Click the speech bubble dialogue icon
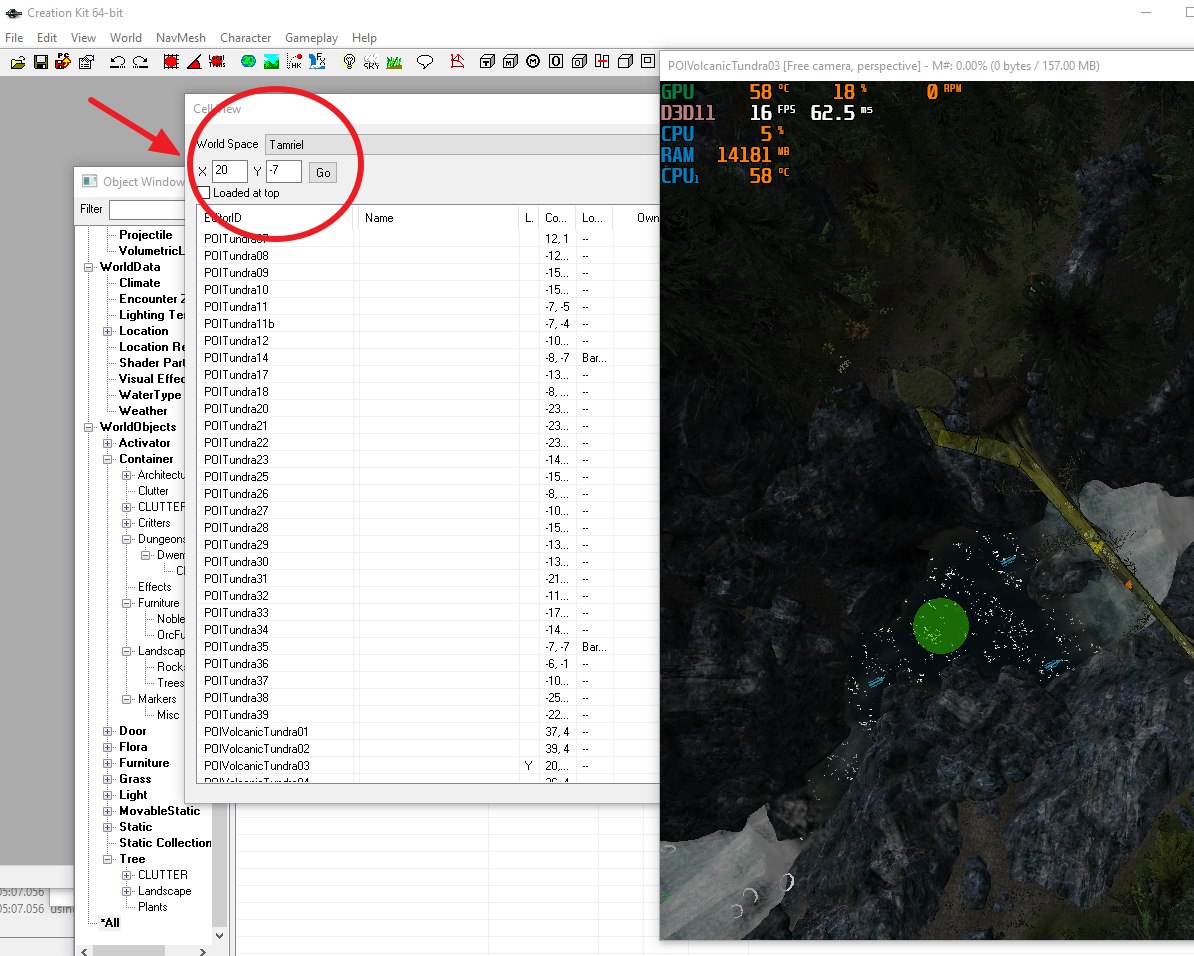 425,62
